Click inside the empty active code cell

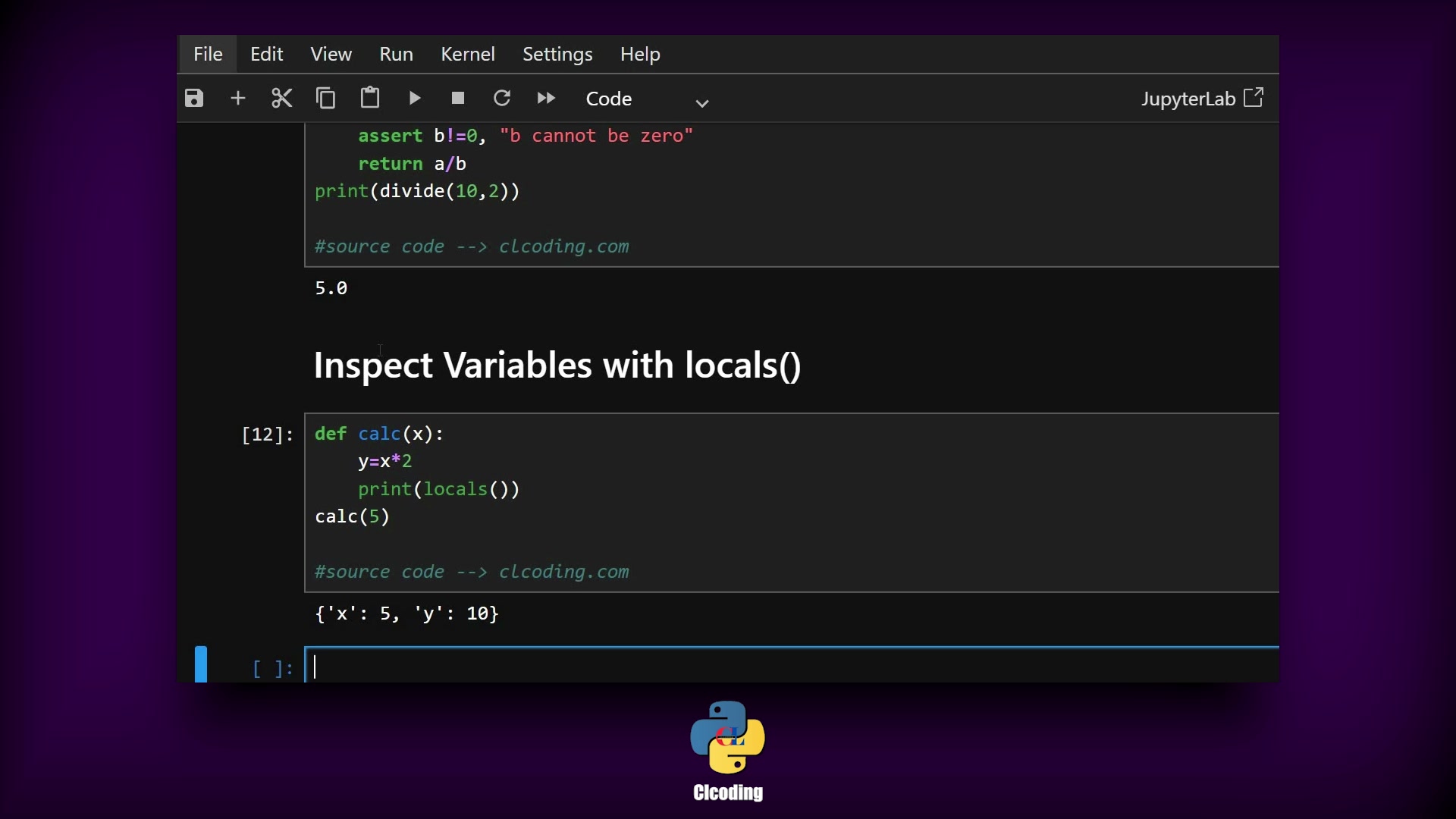point(792,666)
